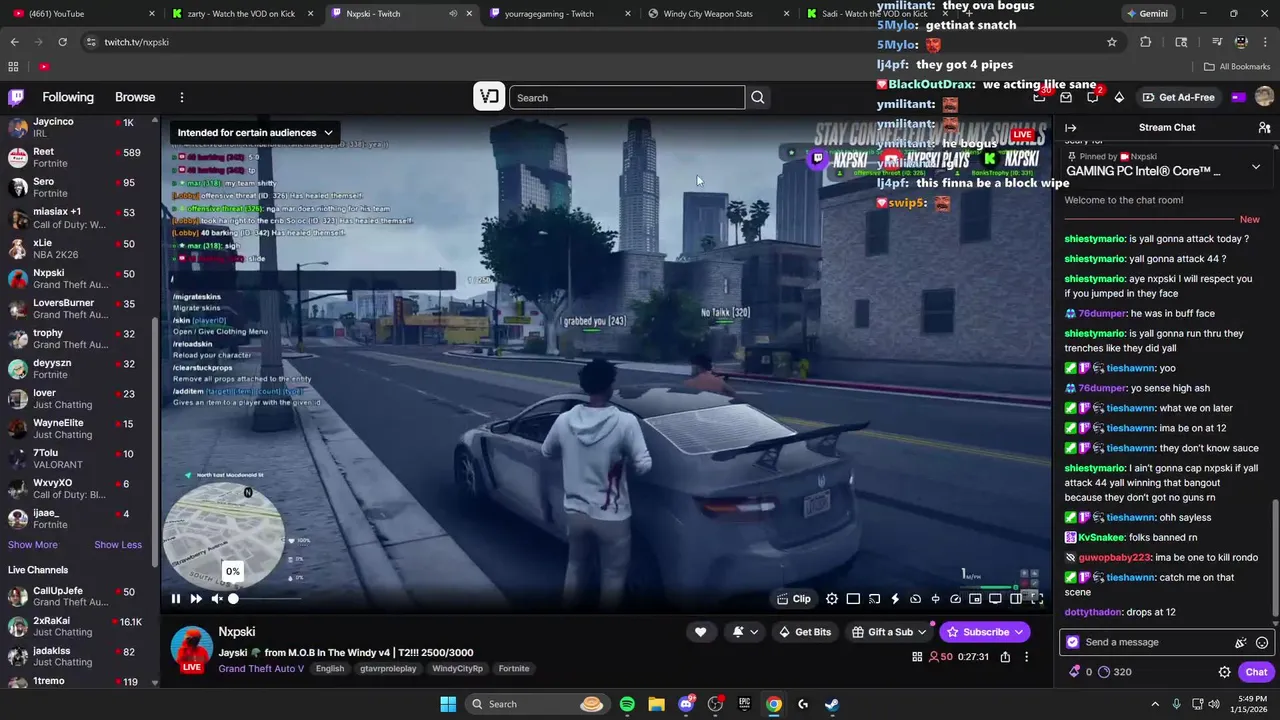This screenshot has width=1280, height=720.
Task: Open the emote picker smiley icon
Action: point(1262,643)
